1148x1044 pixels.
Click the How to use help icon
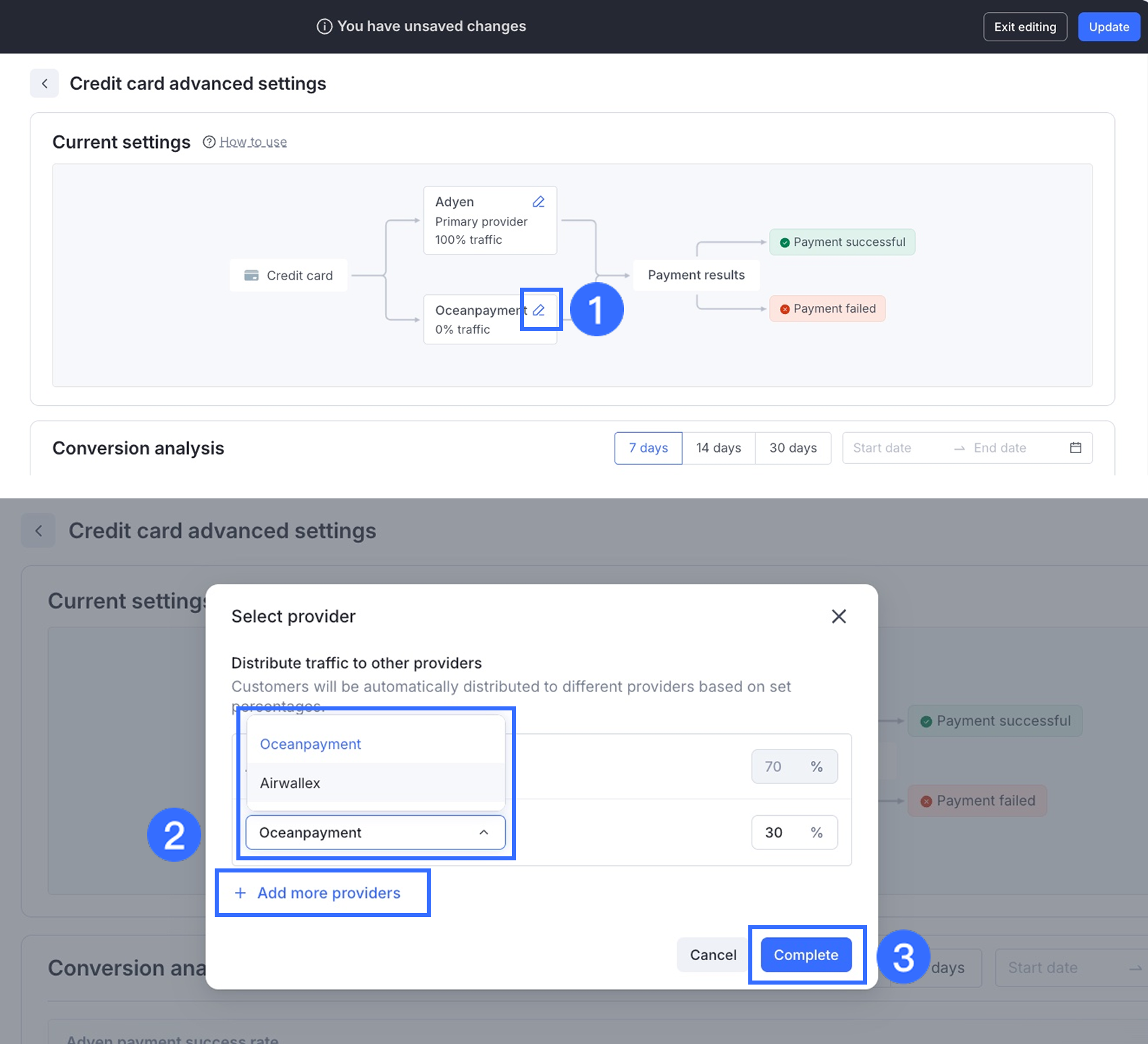(209, 142)
